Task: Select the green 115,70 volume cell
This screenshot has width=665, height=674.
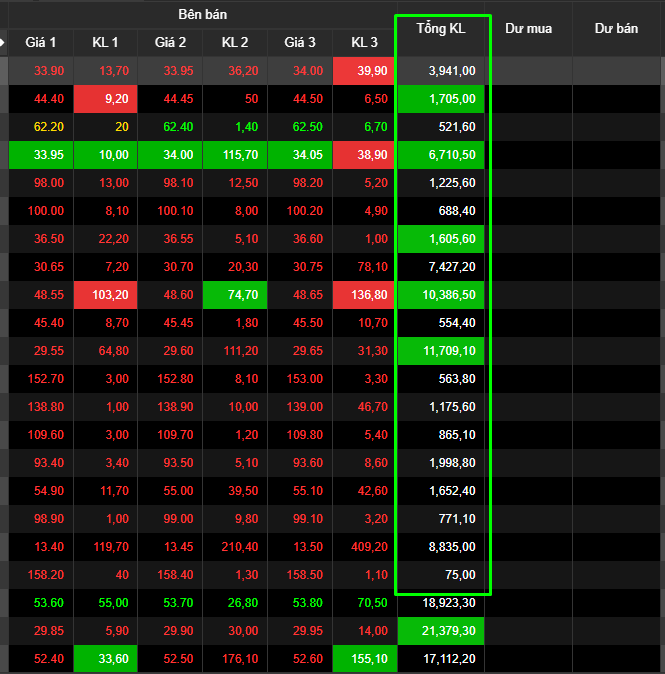Action: pyautogui.click(x=235, y=156)
